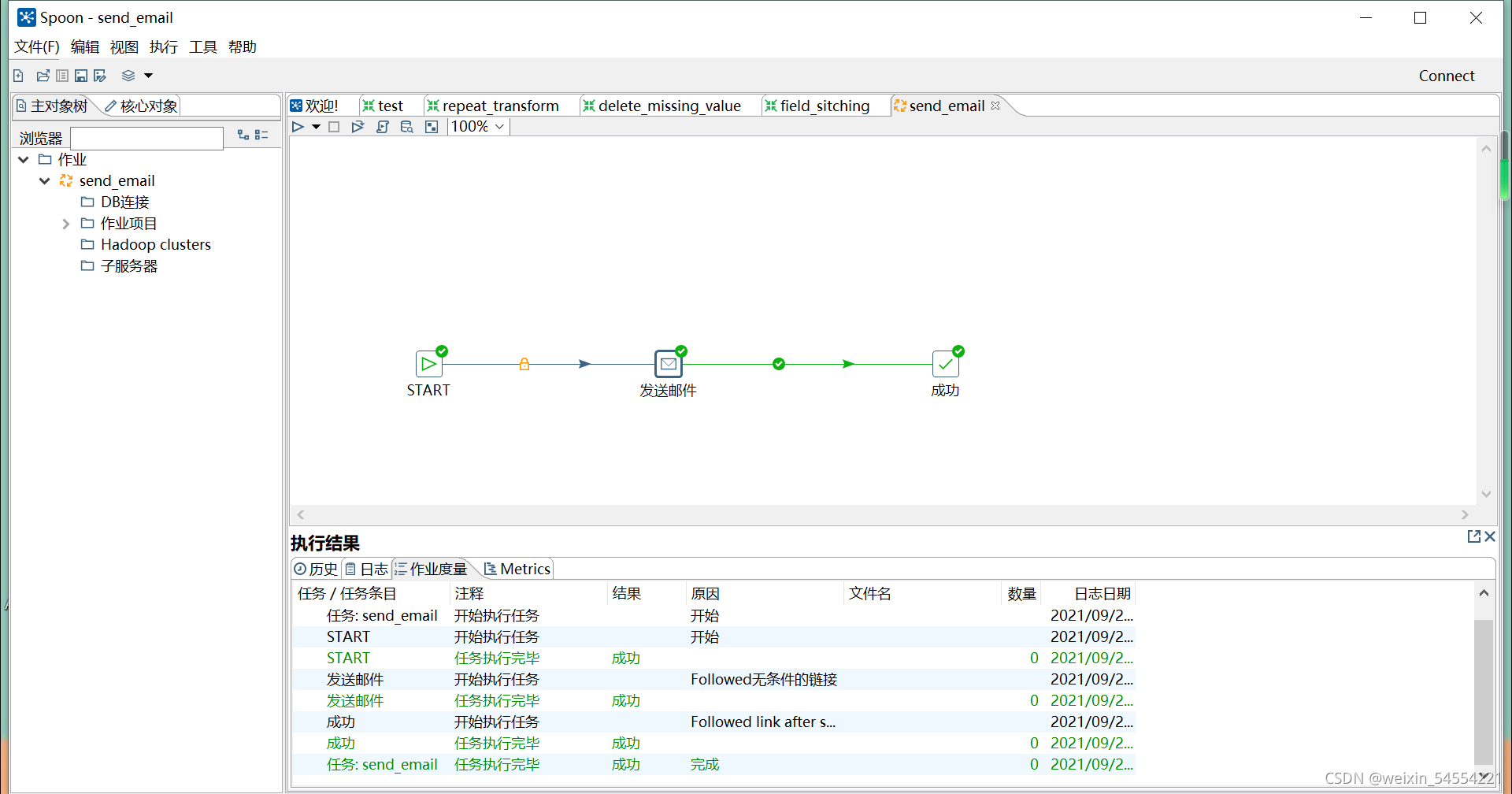The image size is (1512, 794).
Task: Select the START job entry icon
Action: (x=428, y=364)
